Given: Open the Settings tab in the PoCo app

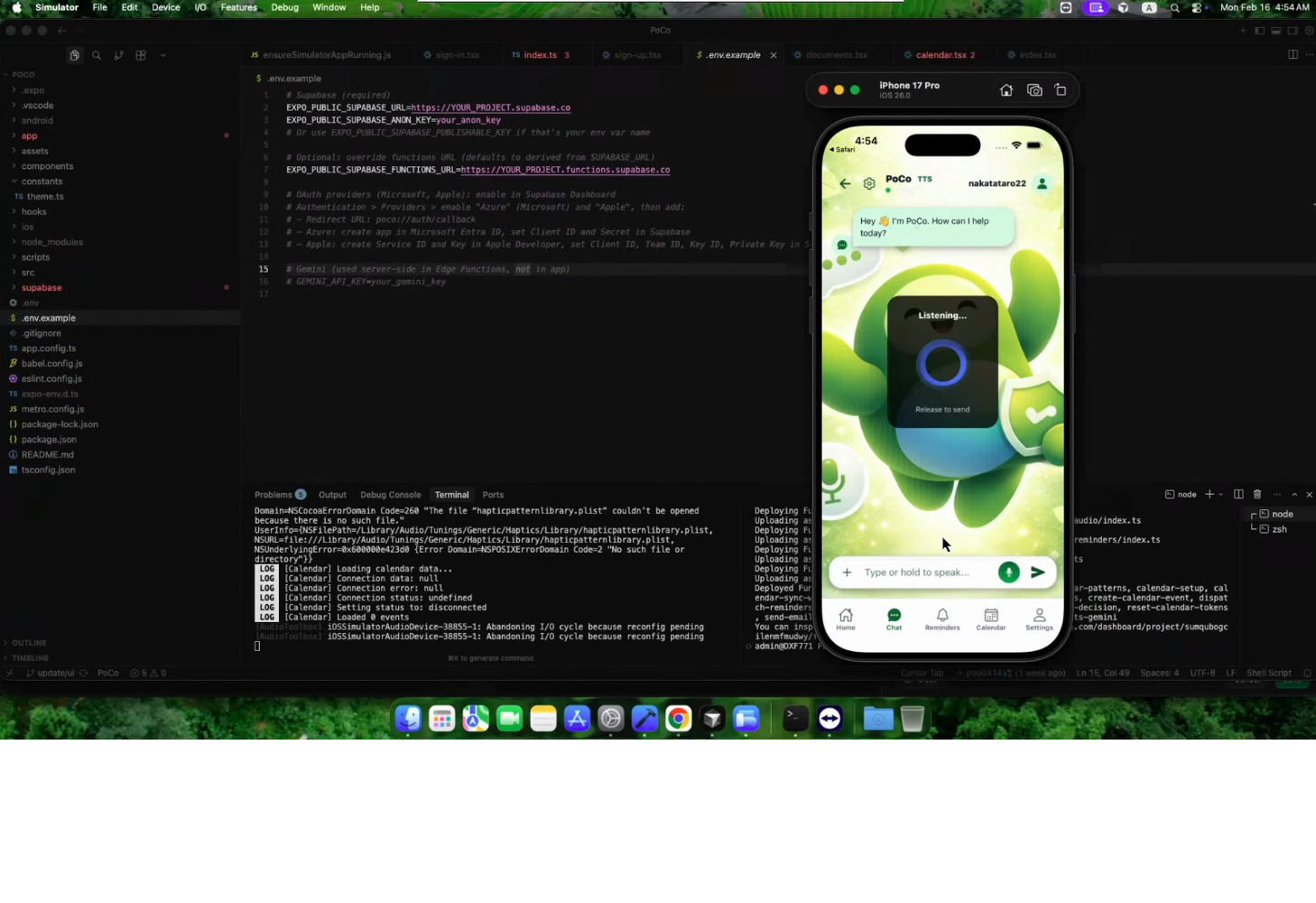Looking at the screenshot, I should (1039, 619).
